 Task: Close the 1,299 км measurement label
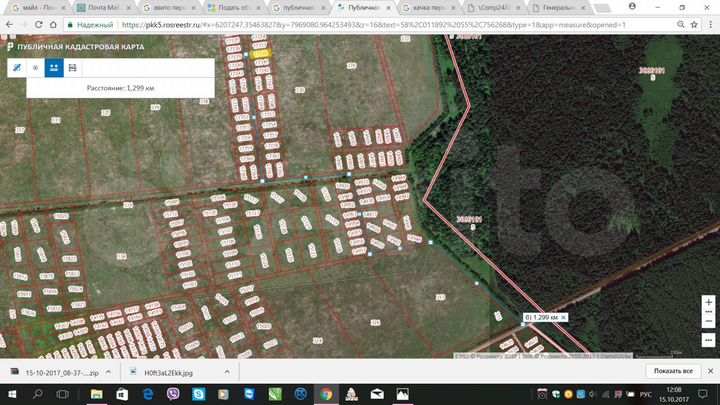point(563,317)
